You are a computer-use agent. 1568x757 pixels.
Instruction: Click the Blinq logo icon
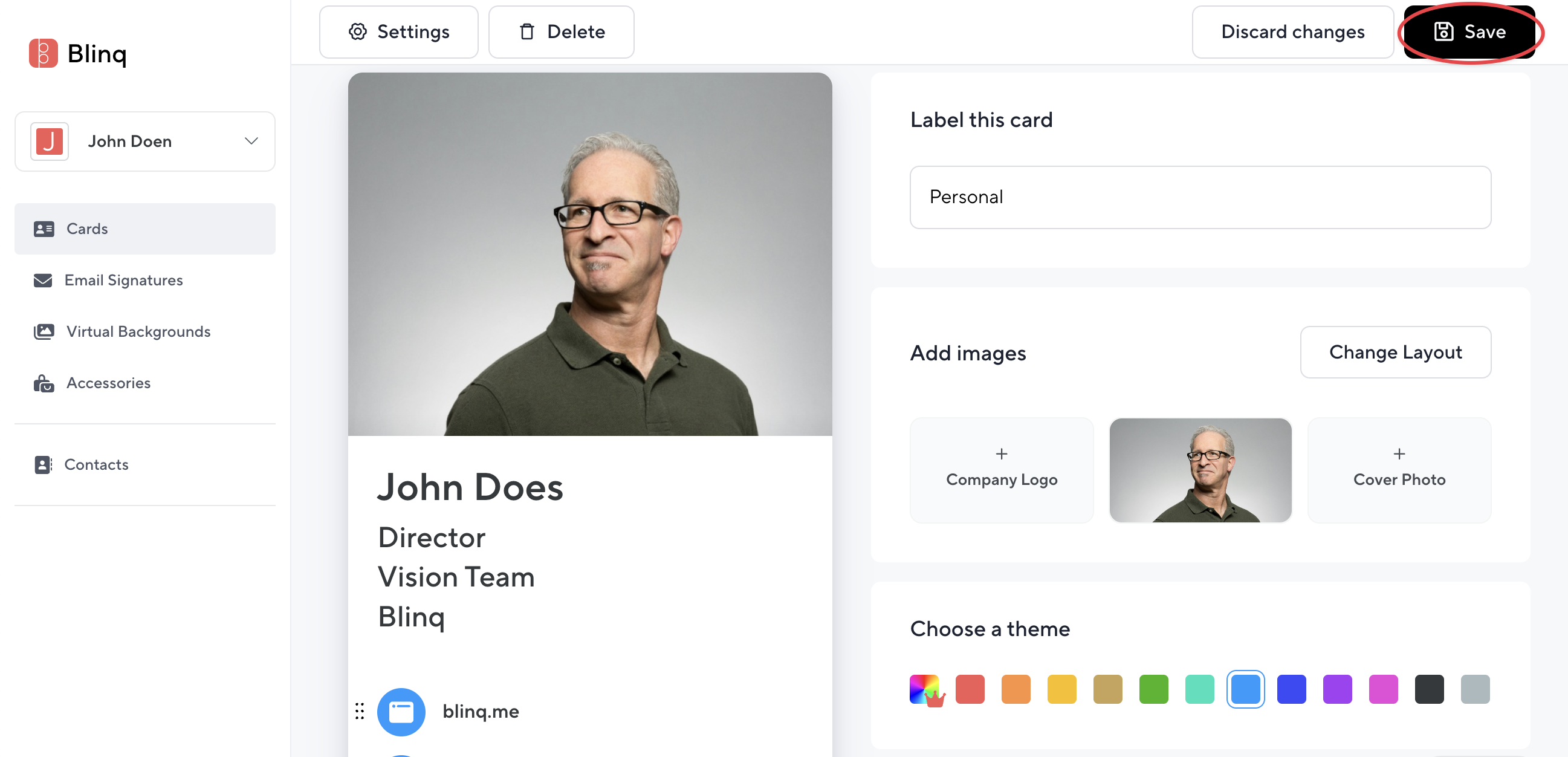(43, 54)
